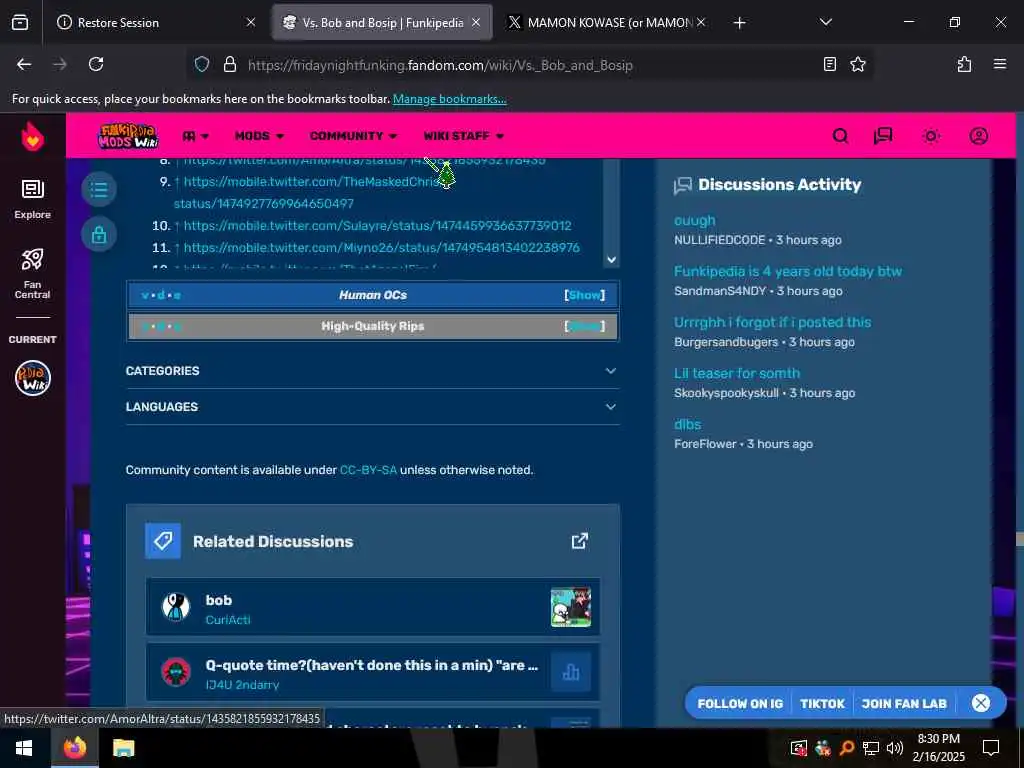The width and height of the screenshot is (1024, 768).
Task: Open the bob discussion thumbnail image
Action: click(x=571, y=607)
